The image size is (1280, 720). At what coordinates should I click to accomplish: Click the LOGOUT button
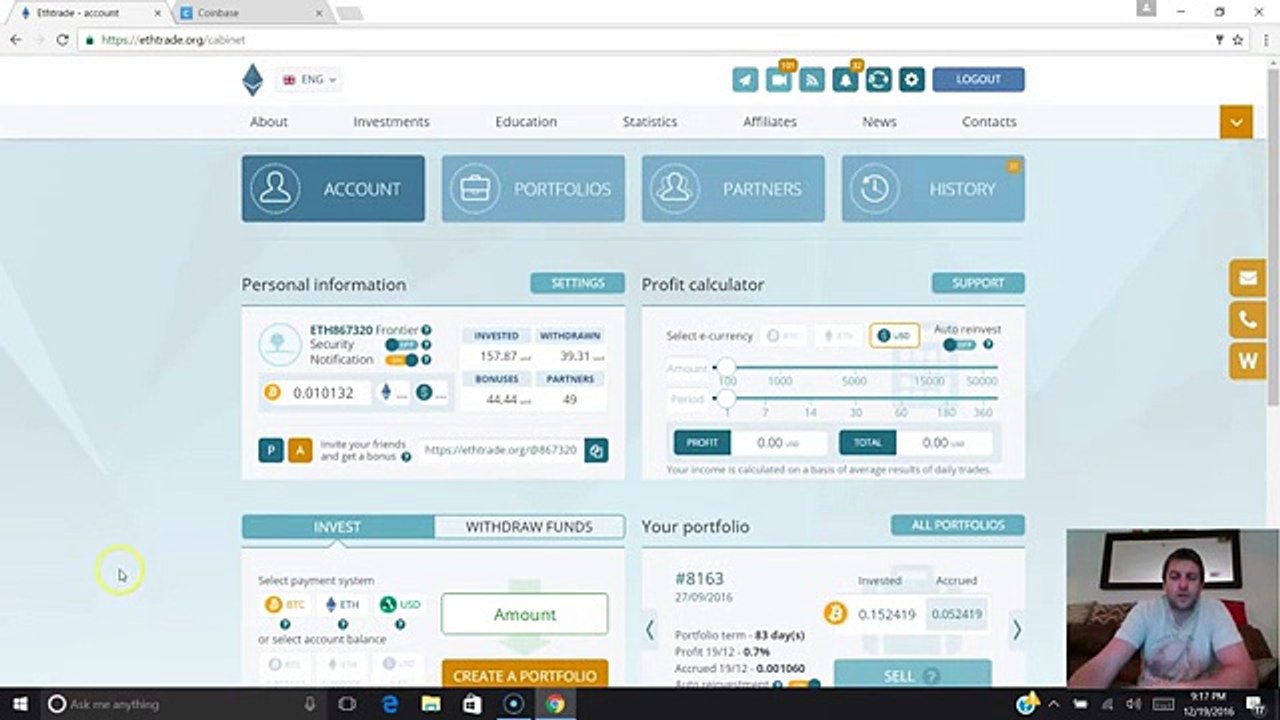click(x=978, y=79)
